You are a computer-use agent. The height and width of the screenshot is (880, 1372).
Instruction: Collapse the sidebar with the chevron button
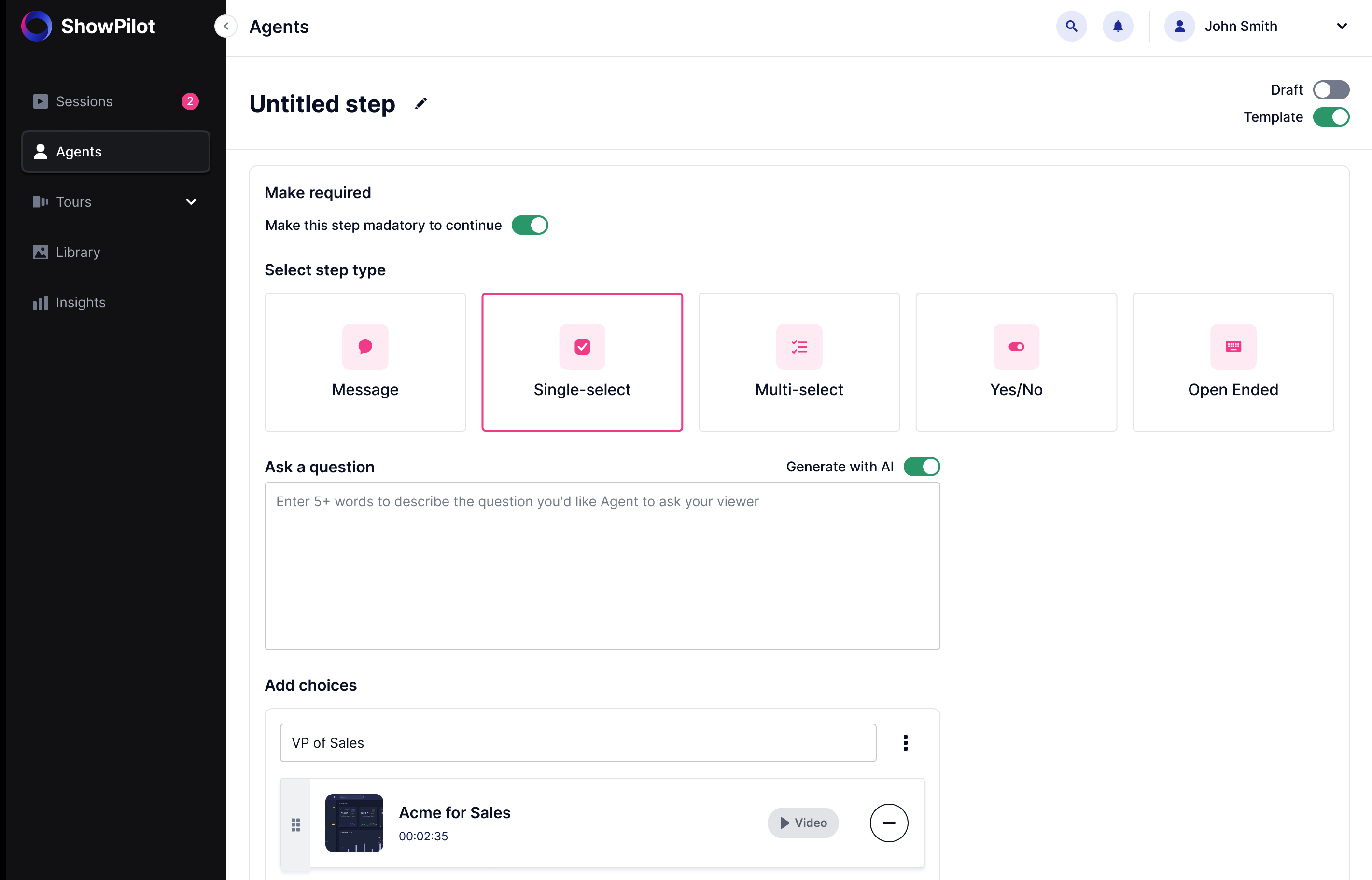tap(225, 26)
